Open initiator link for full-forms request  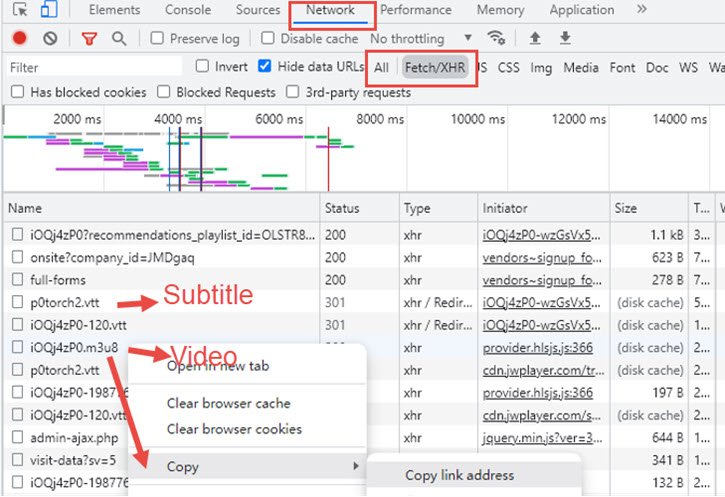[x=542, y=280]
